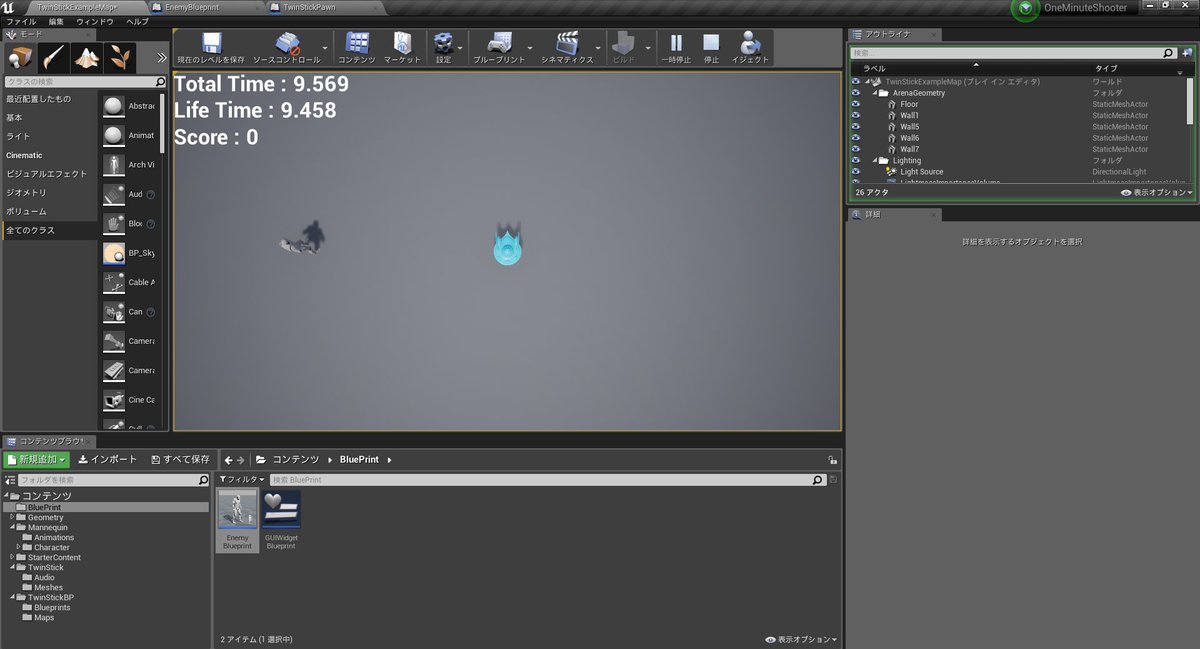Pause (一時停止) the play session
Screen dimensions: 1200x649
[676, 47]
